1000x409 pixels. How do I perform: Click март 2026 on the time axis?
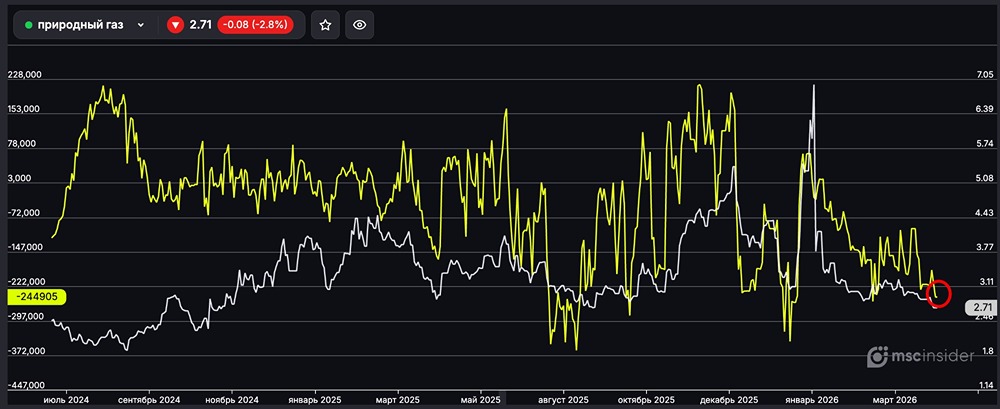pos(892,399)
